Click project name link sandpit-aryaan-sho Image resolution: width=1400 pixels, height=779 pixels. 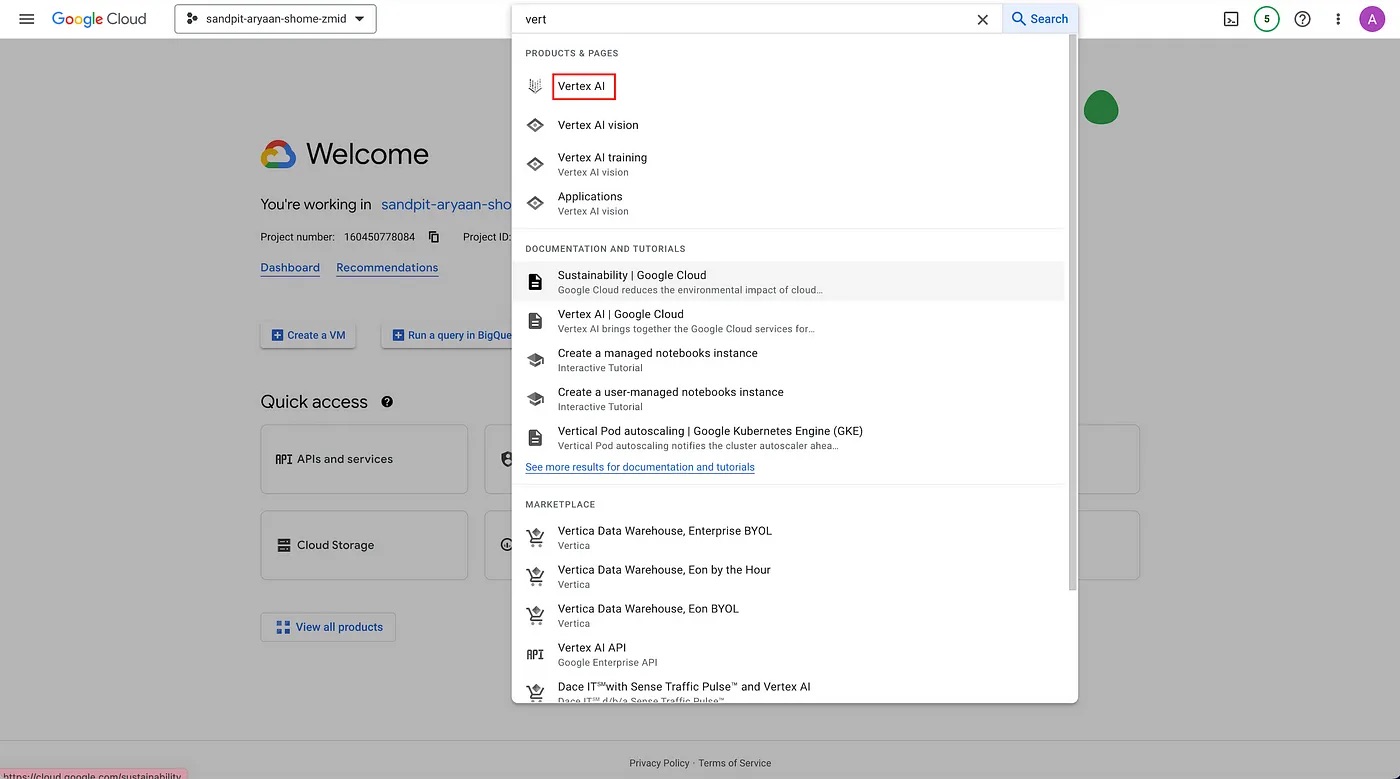(446, 204)
